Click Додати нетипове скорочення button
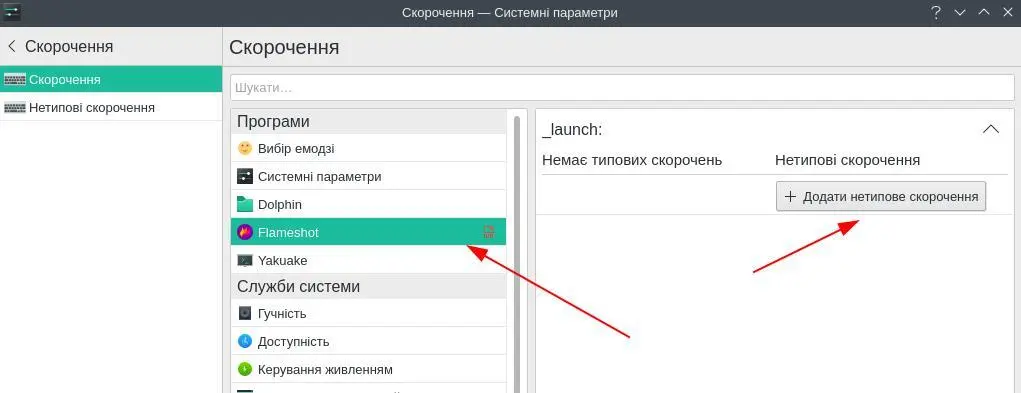The width and height of the screenshot is (1021, 393). click(x=881, y=196)
